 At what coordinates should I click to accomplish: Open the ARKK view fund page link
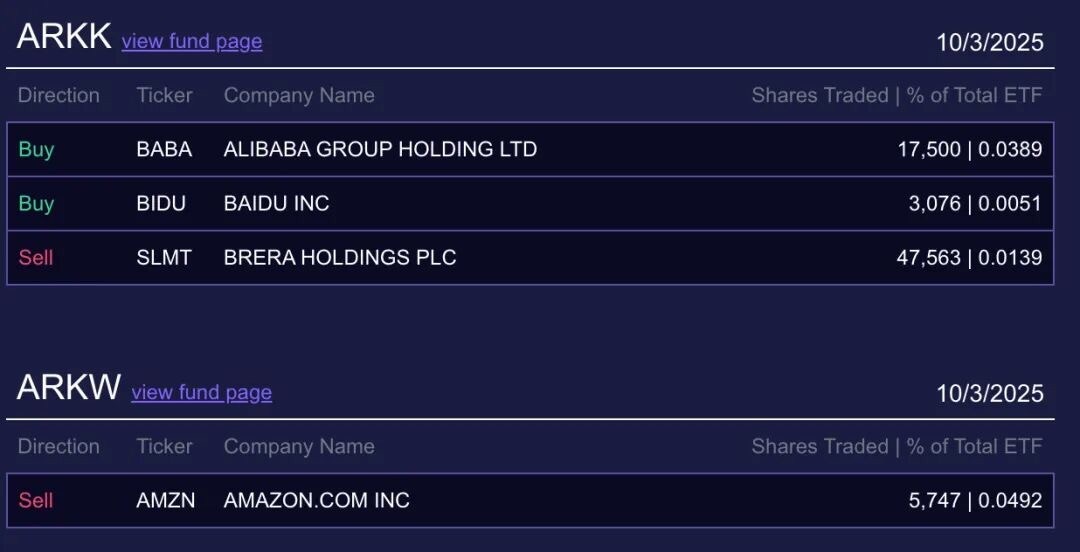point(192,41)
